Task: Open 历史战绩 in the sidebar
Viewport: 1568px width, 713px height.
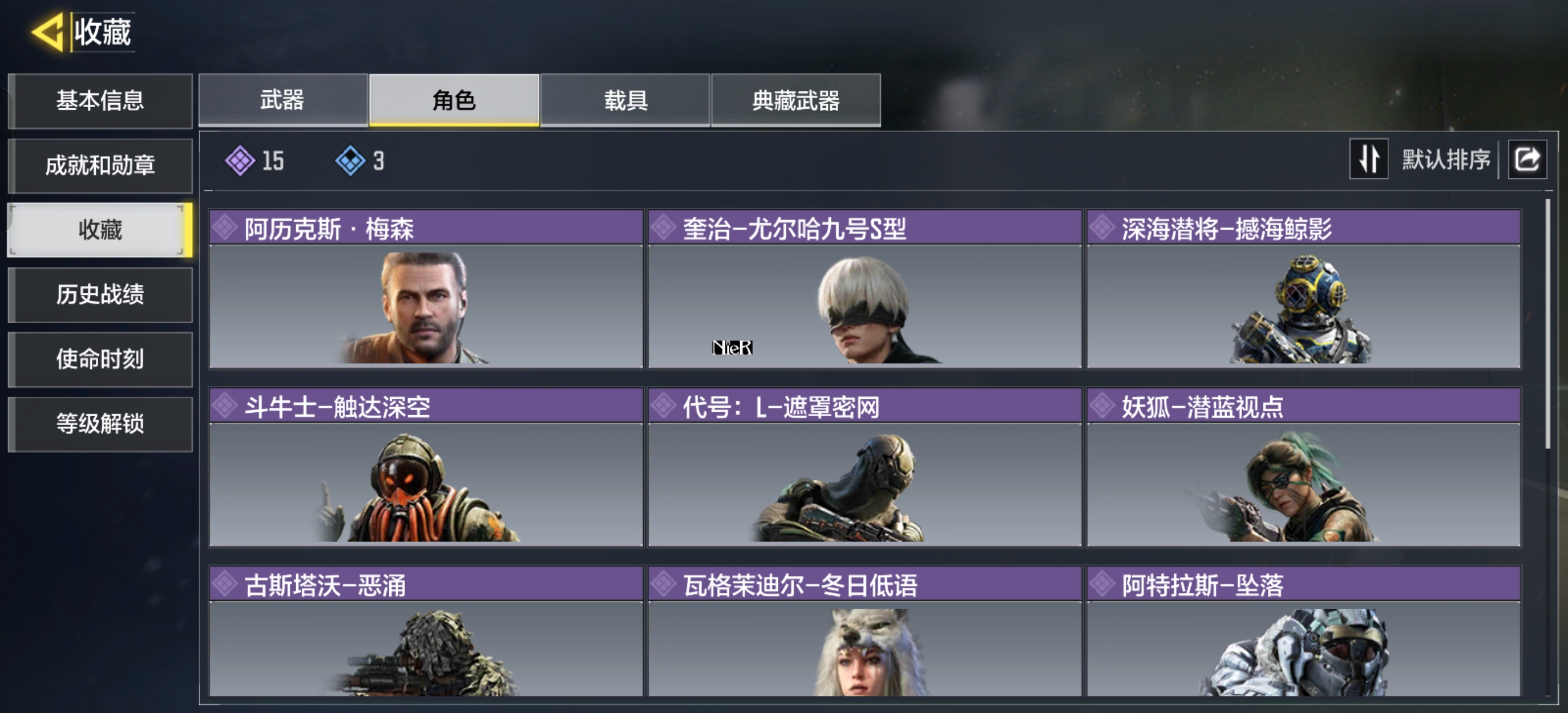Action: (x=100, y=294)
